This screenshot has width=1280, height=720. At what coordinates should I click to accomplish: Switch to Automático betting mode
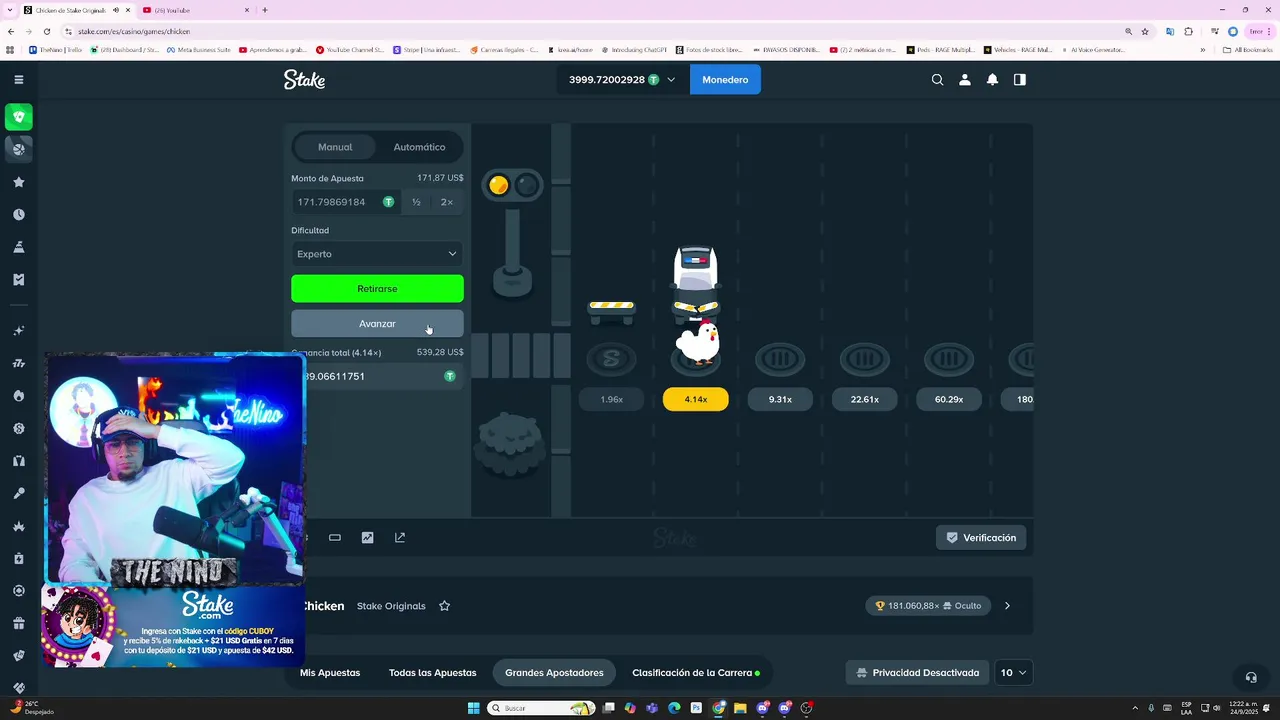click(419, 147)
